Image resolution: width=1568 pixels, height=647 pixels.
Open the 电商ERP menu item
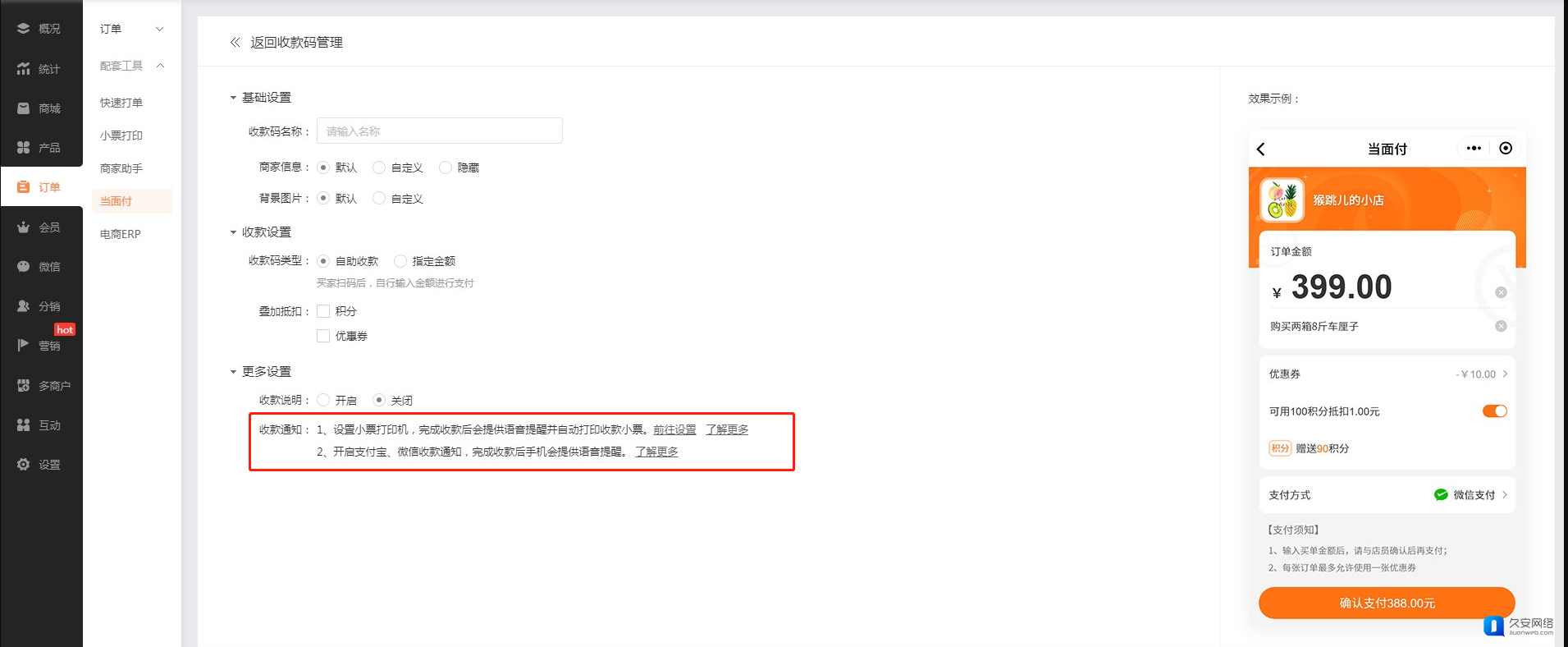coord(121,234)
